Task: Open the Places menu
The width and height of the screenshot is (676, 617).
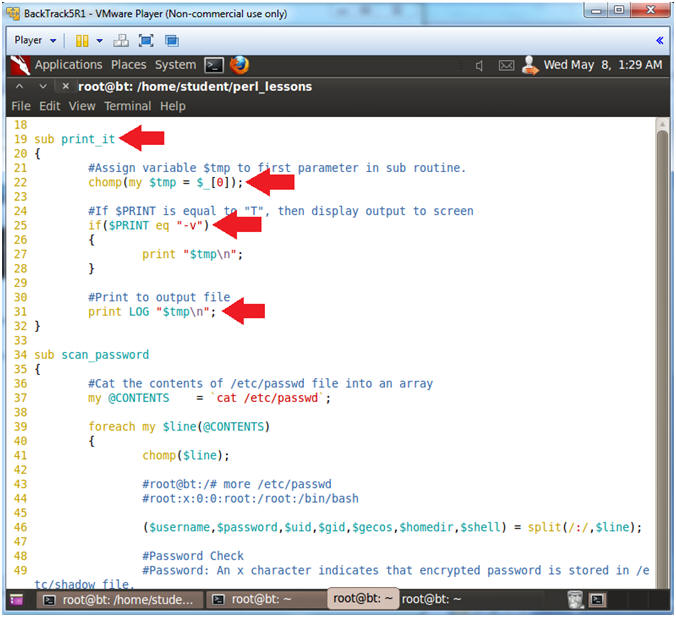Action: point(128,65)
